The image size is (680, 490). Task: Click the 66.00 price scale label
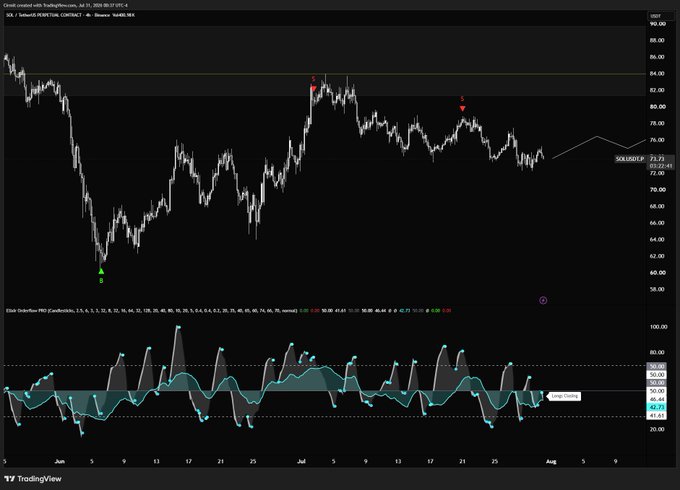[657, 223]
